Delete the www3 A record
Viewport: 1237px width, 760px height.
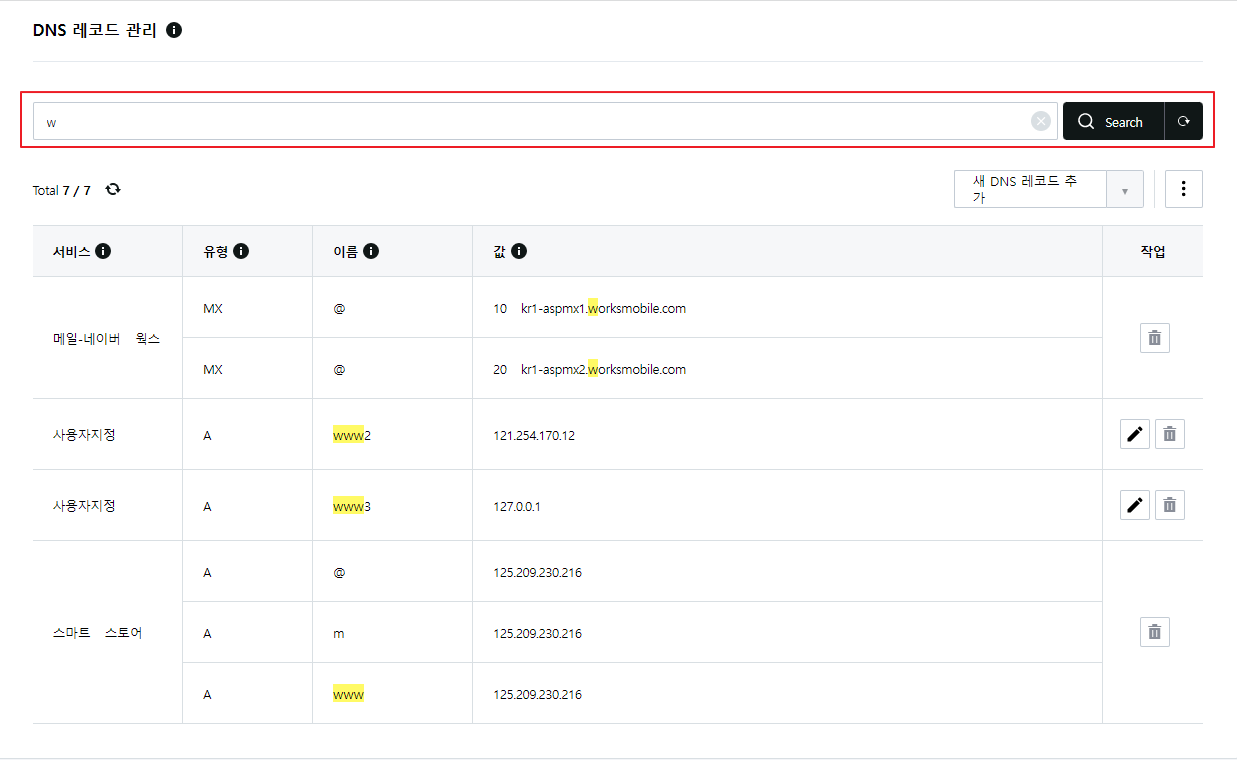[1169, 505]
